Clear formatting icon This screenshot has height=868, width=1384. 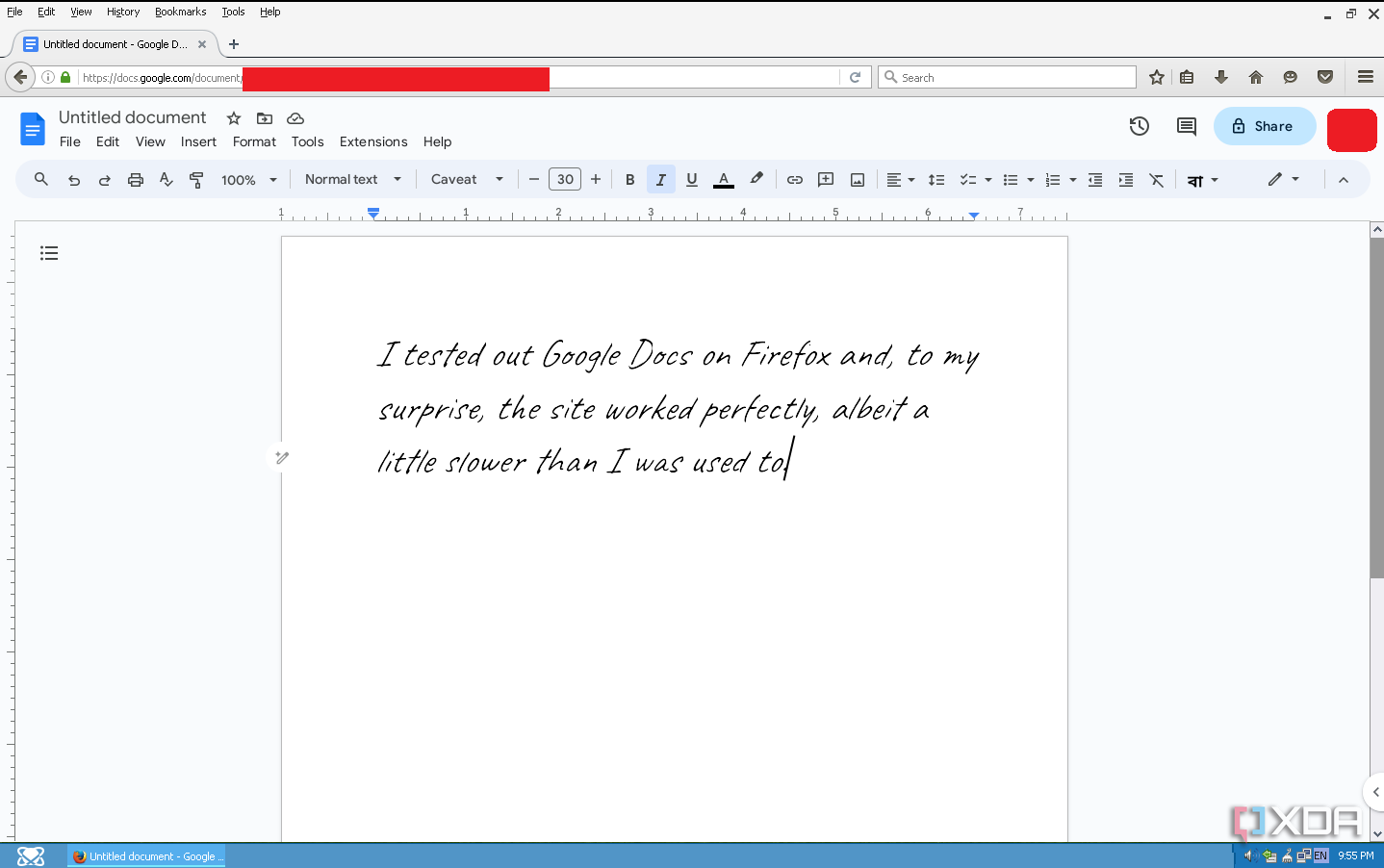pos(1157,180)
